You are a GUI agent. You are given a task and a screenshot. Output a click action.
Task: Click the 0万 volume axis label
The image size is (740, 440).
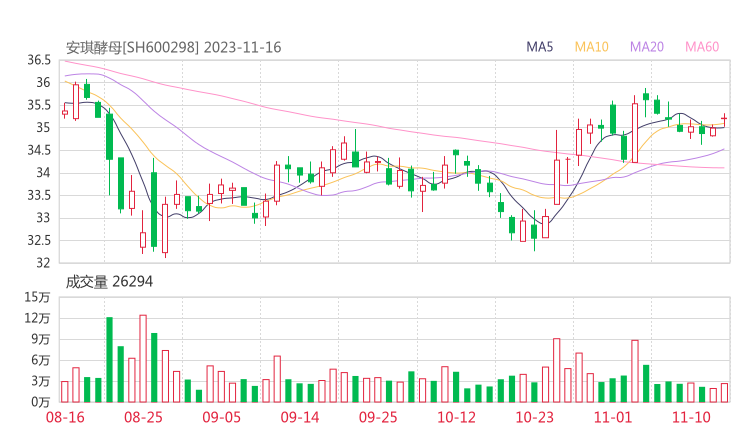click(x=41, y=402)
